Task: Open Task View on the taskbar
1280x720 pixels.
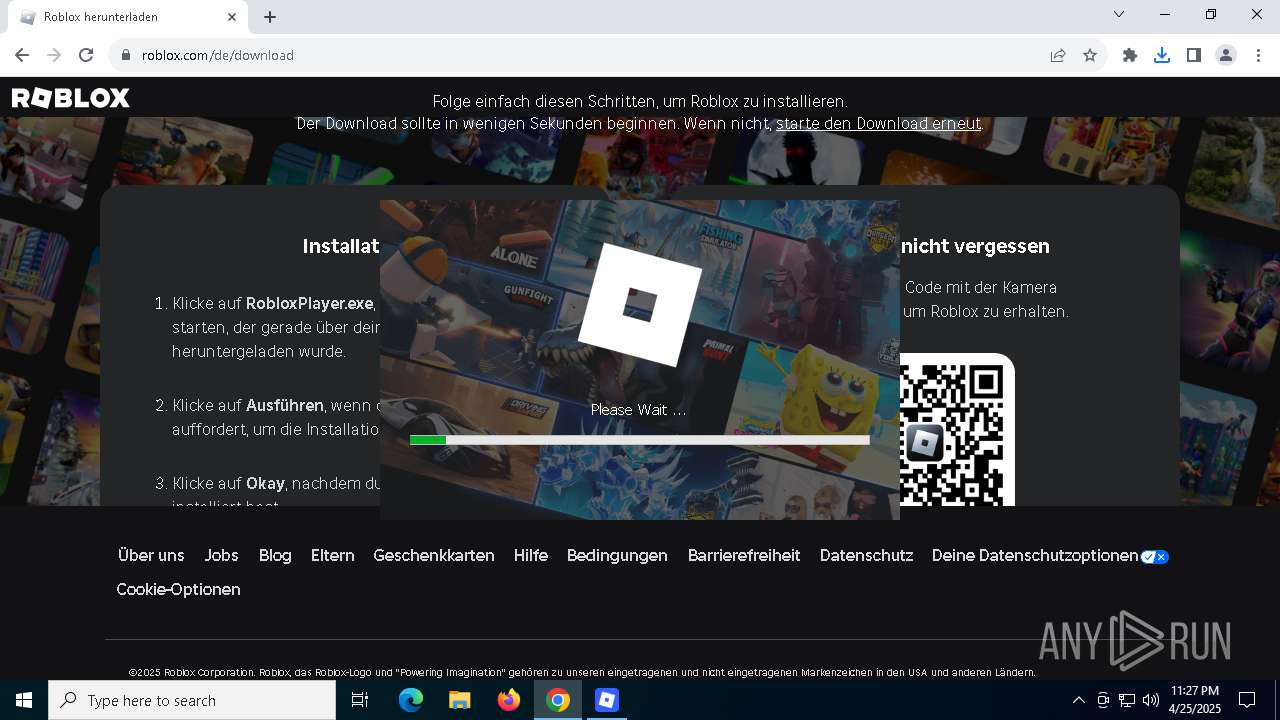Action: [x=360, y=700]
